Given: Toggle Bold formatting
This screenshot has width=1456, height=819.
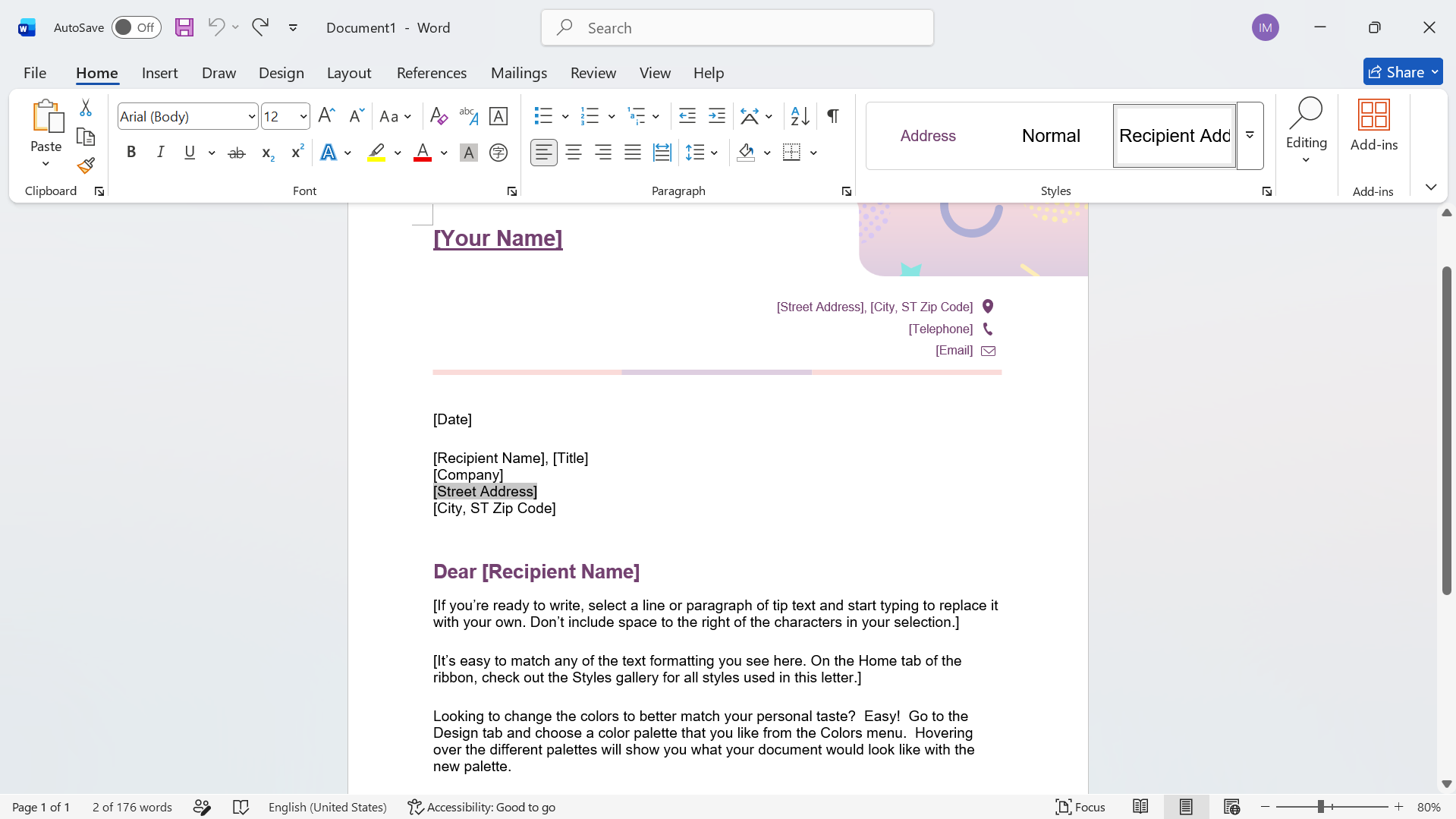Looking at the screenshot, I should 131,153.
